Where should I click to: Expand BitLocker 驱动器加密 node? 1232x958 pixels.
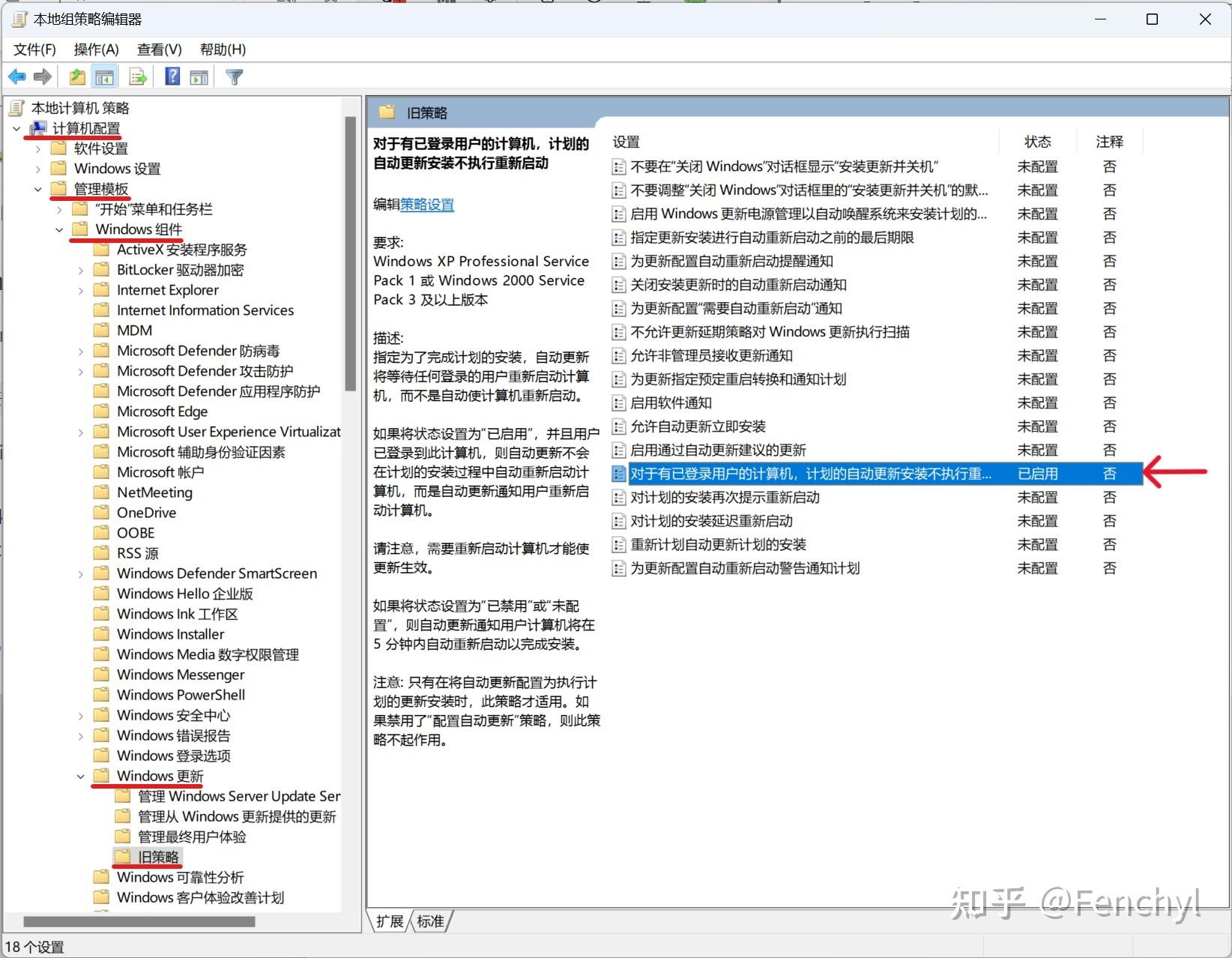click(81, 270)
